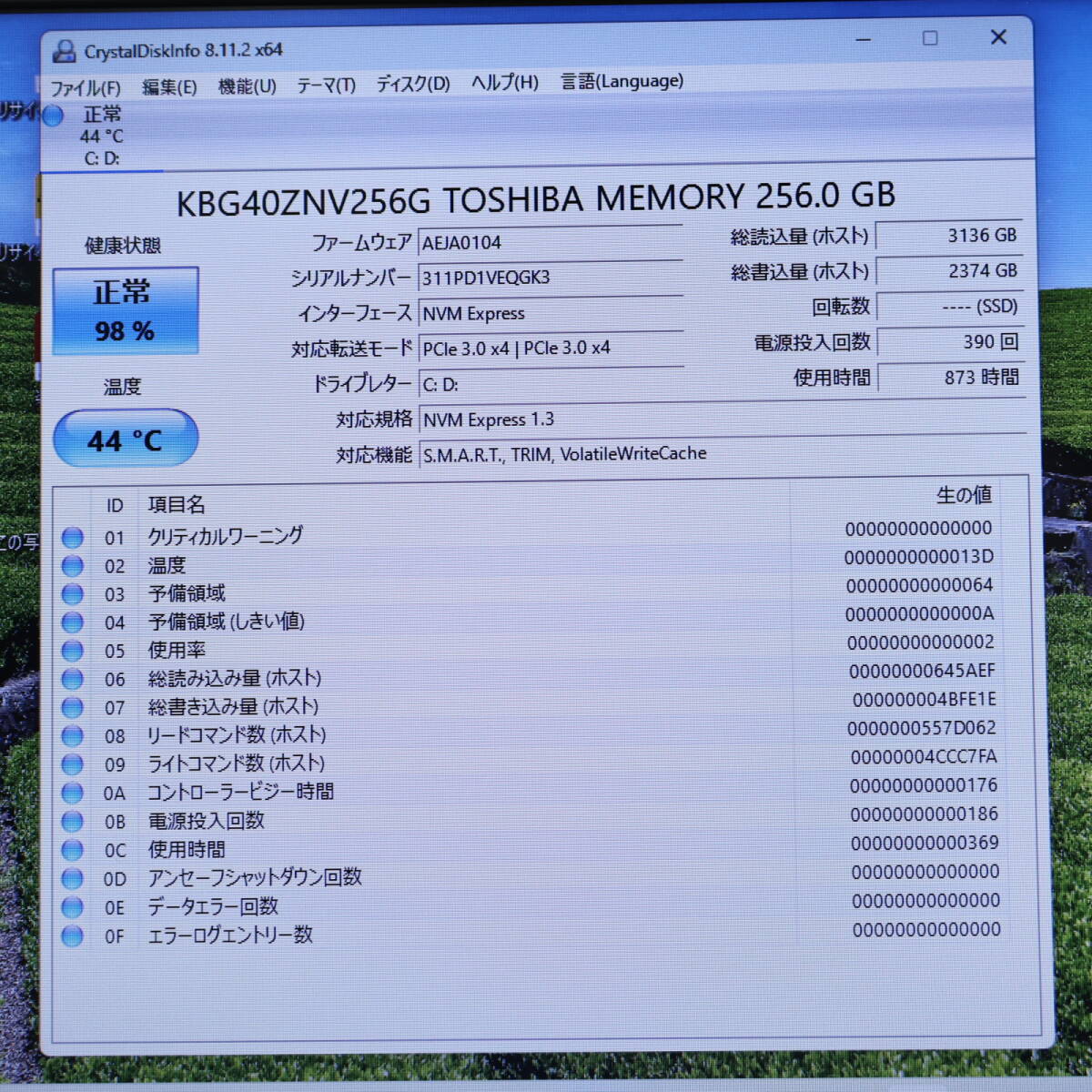Click the ID column header
The image size is (1092, 1092).
[115, 506]
